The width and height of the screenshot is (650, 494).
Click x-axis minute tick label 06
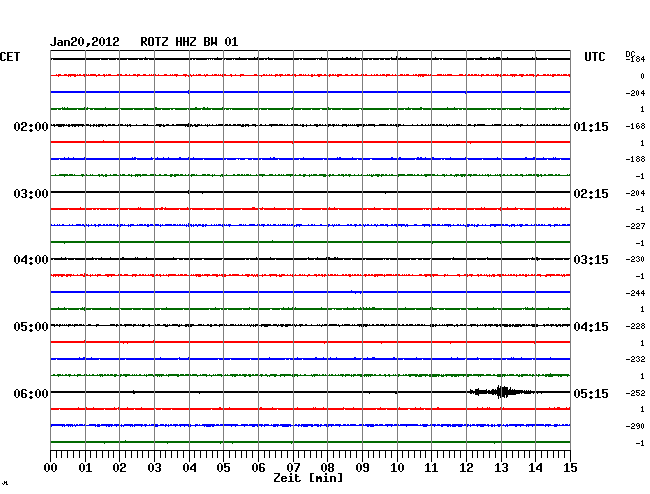[258, 468]
